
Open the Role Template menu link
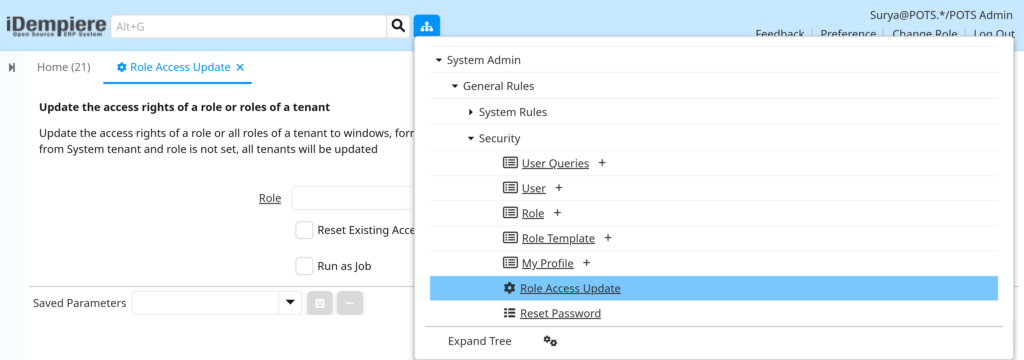pyautogui.click(x=558, y=238)
